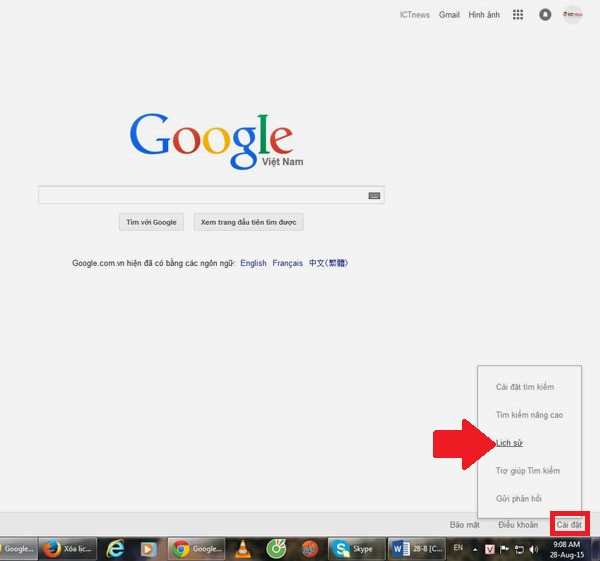Open the volume speaker tray icon

(533, 550)
